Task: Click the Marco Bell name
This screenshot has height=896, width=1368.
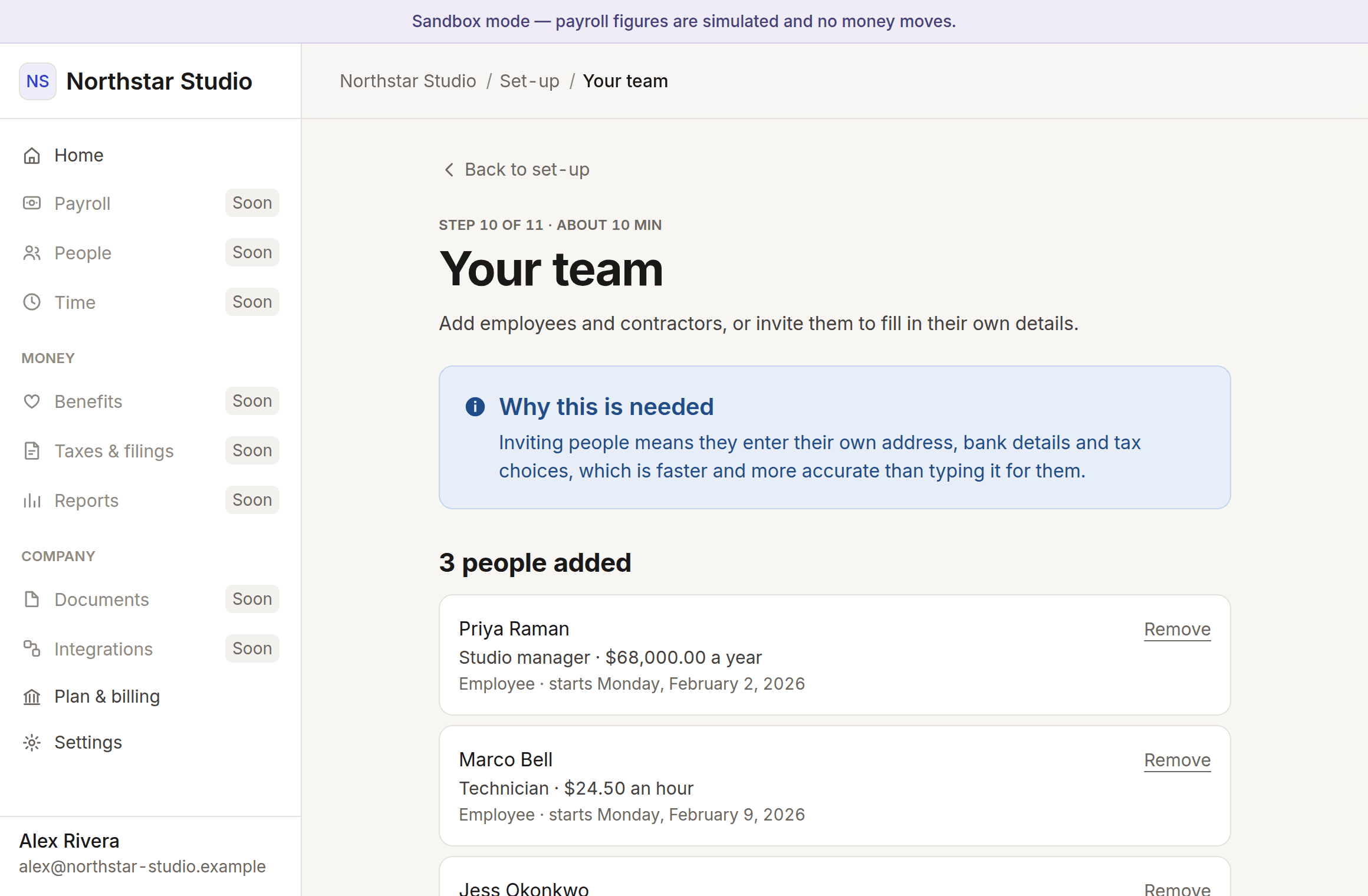Action: [x=506, y=760]
